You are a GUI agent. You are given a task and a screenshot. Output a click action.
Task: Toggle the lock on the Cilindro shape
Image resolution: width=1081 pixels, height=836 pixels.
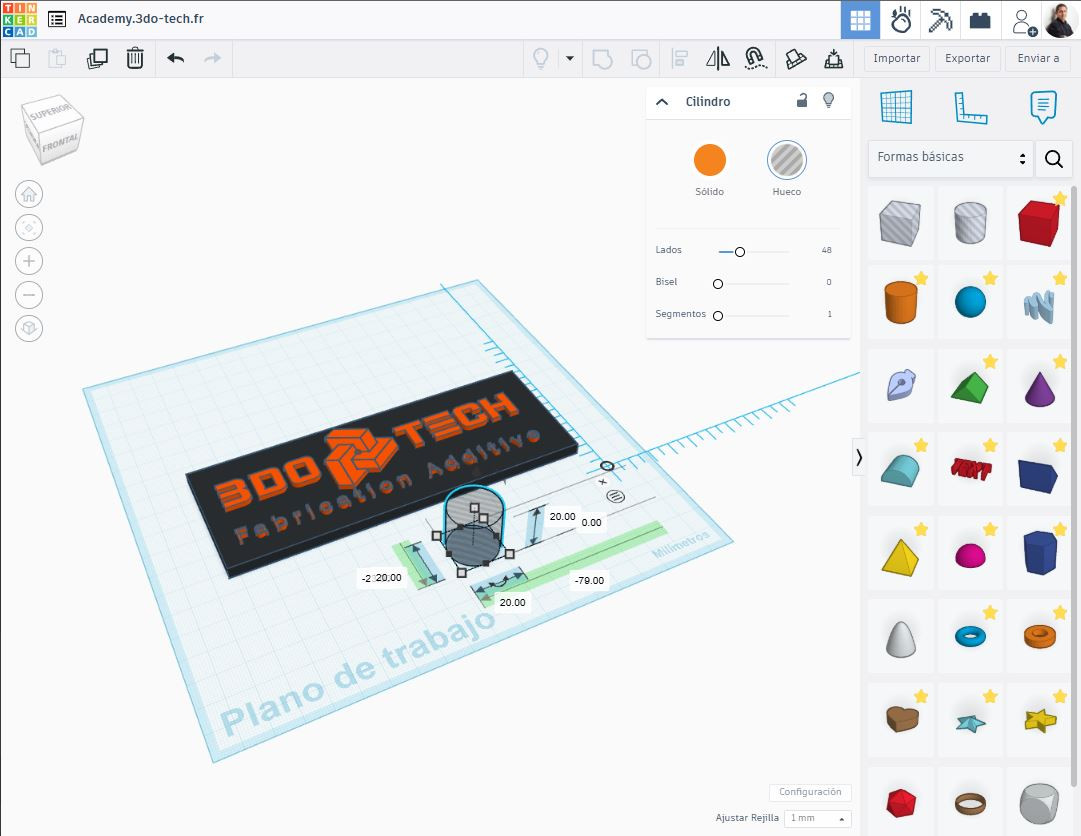tap(802, 101)
